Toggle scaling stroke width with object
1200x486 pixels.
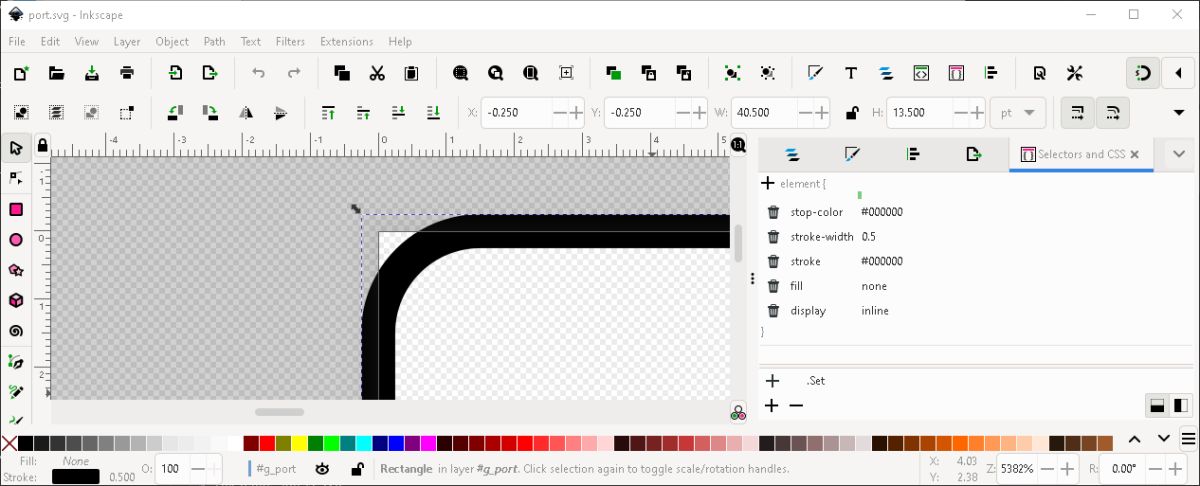1077,113
